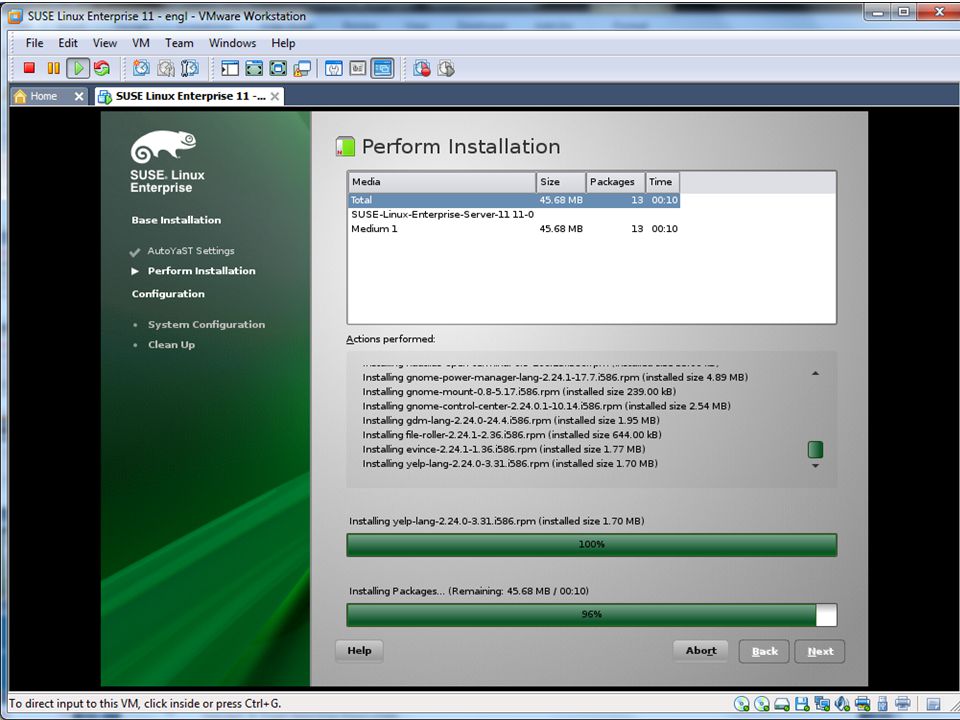Click the 'Installing file-roller-2.24.1-2.36.i586.rpm' log line
The height and width of the screenshot is (720, 960).
pos(512,435)
